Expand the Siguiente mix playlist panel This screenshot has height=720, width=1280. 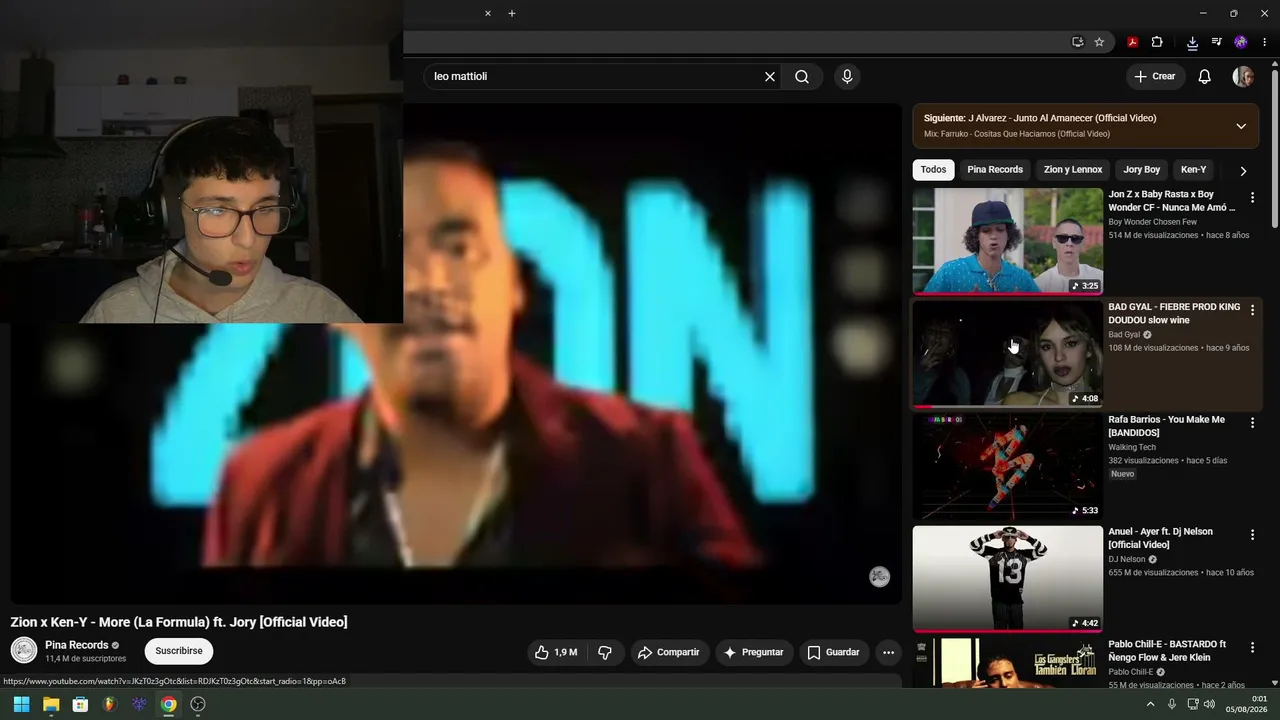tap(1241, 126)
